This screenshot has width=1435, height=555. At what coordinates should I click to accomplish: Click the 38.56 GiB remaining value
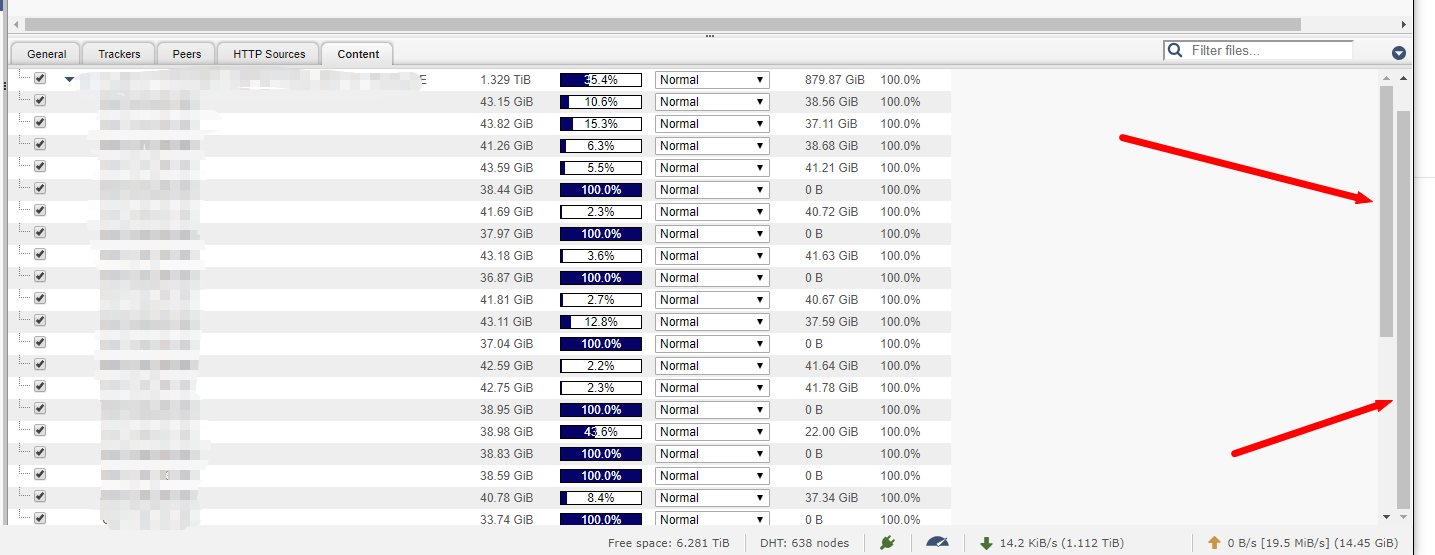[832, 102]
